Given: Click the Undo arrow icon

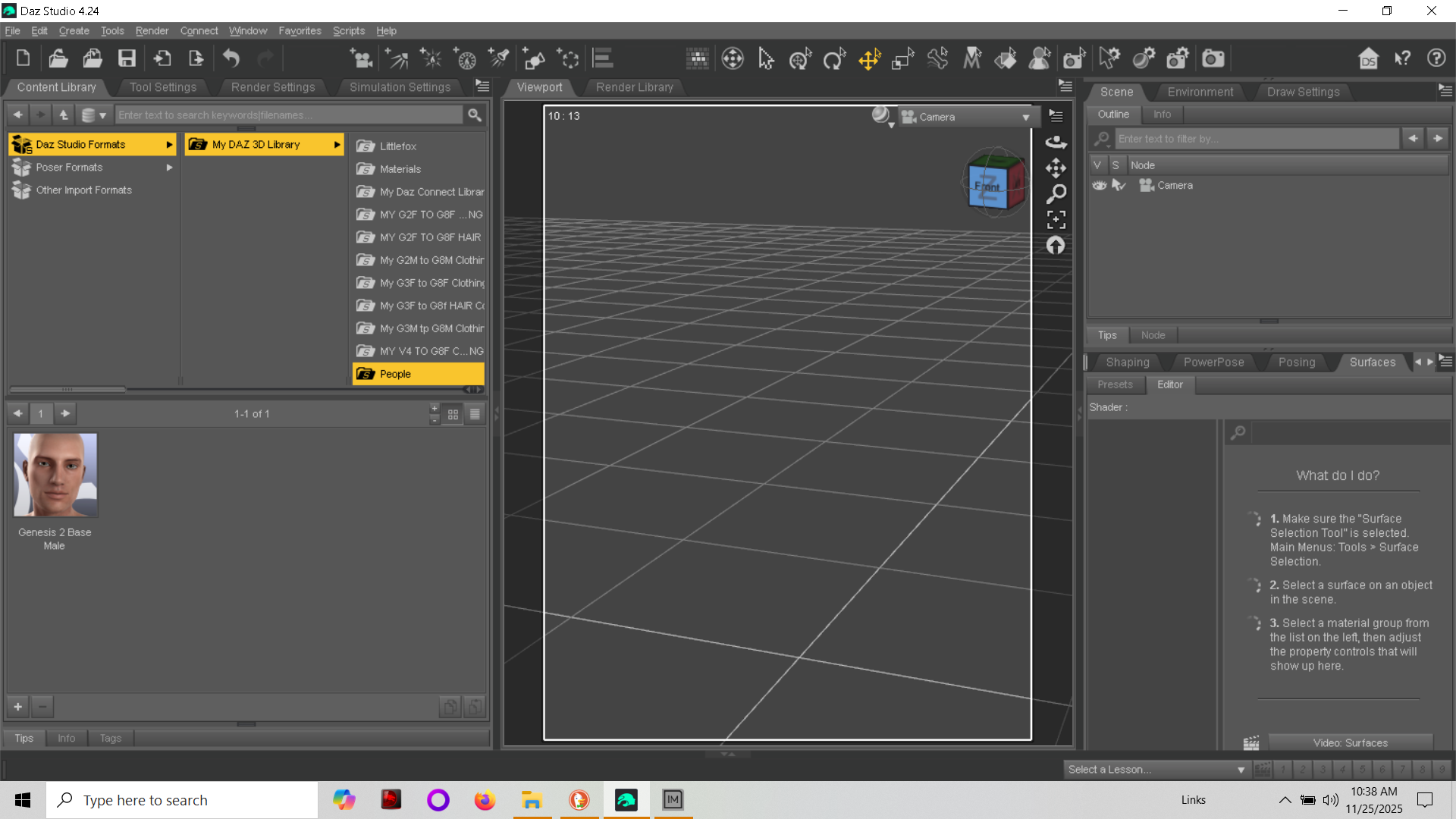Looking at the screenshot, I should tap(231, 58).
